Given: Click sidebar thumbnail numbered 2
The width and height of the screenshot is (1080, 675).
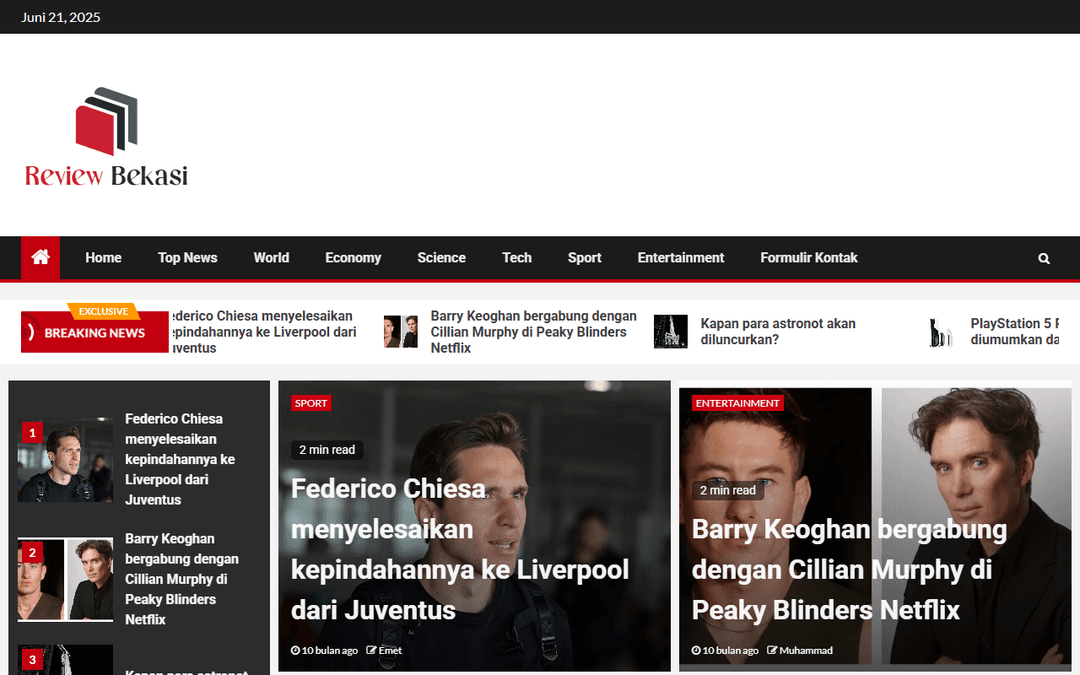Looking at the screenshot, I should [x=65, y=579].
